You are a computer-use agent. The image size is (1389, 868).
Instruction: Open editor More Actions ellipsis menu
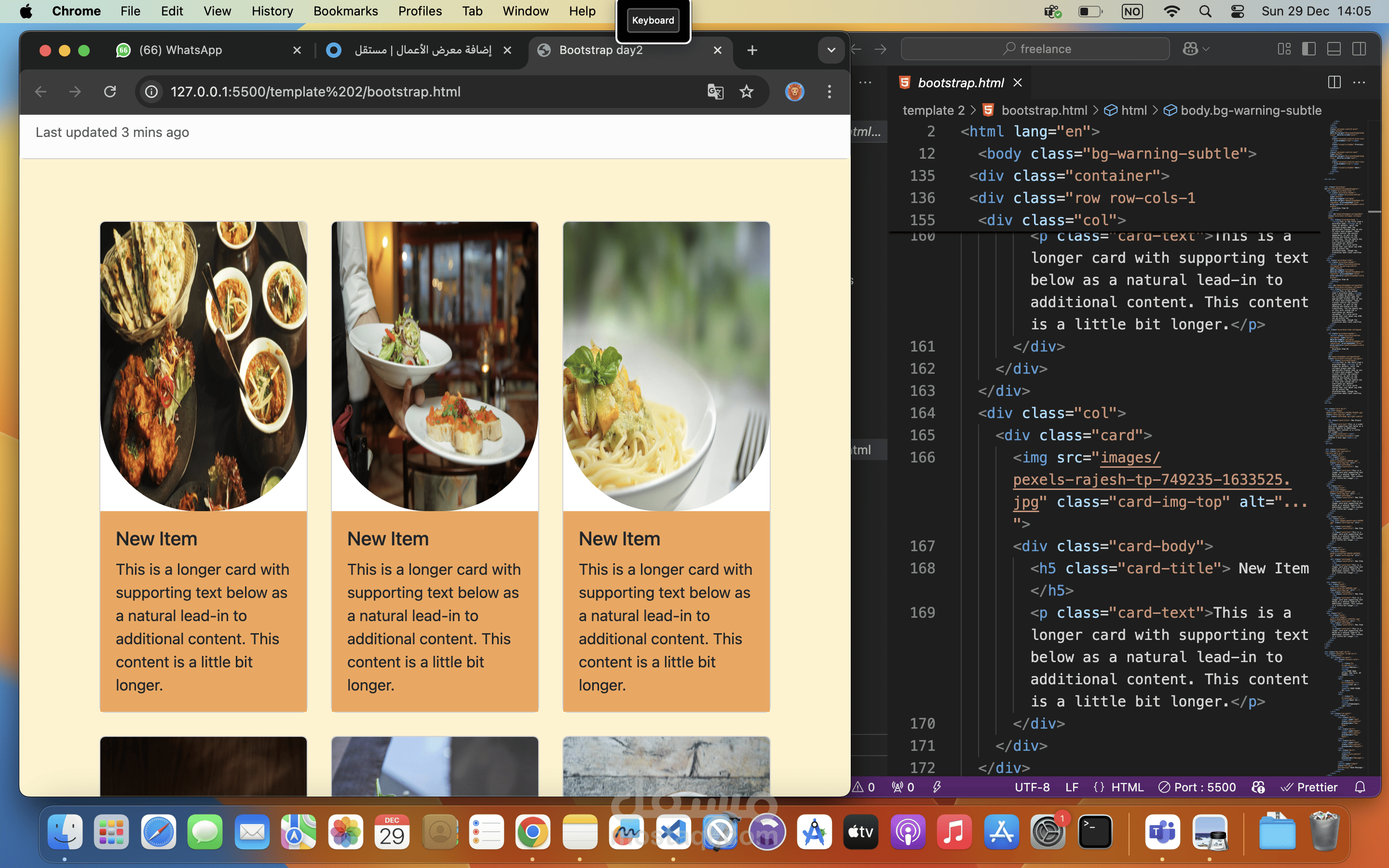tap(1359, 82)
